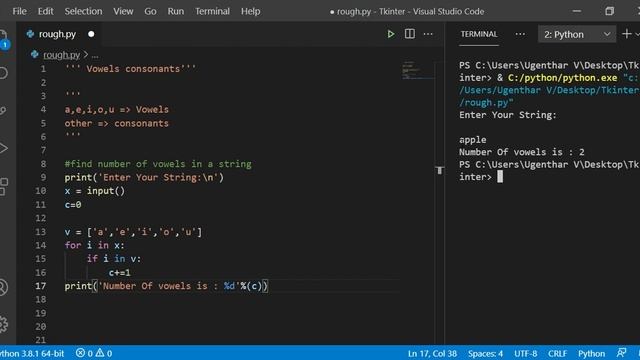Click "''' Vowels consonants'''" on line 1
Screen dimensions: 640x360
(130, 69)
